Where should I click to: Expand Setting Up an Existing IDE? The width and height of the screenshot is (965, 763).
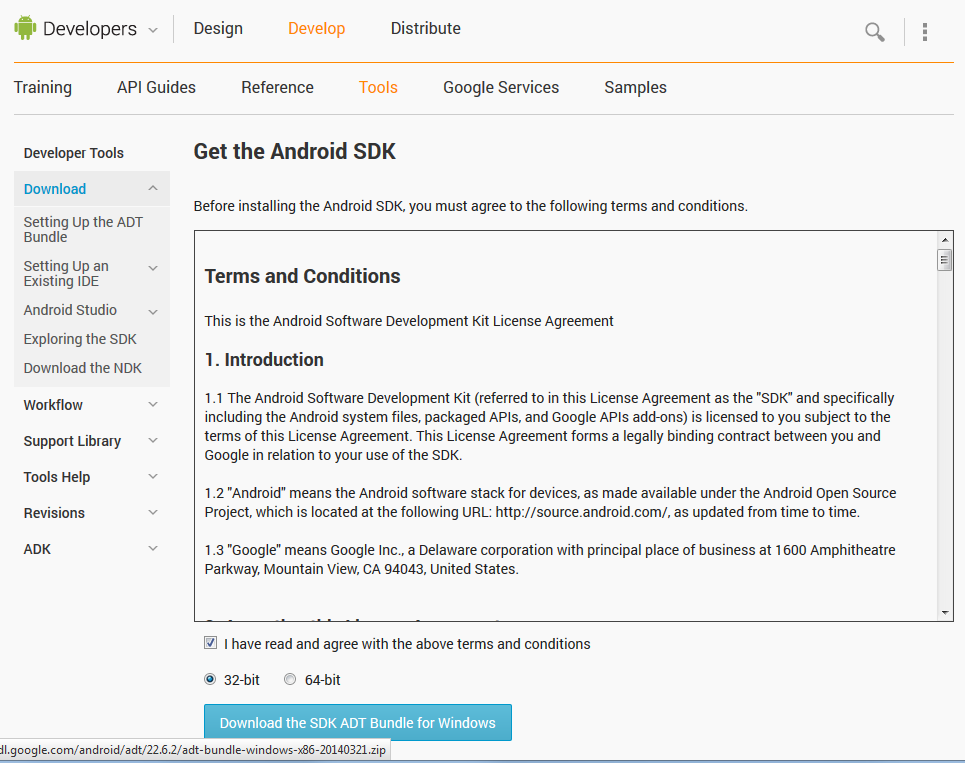tap(153, 268)
